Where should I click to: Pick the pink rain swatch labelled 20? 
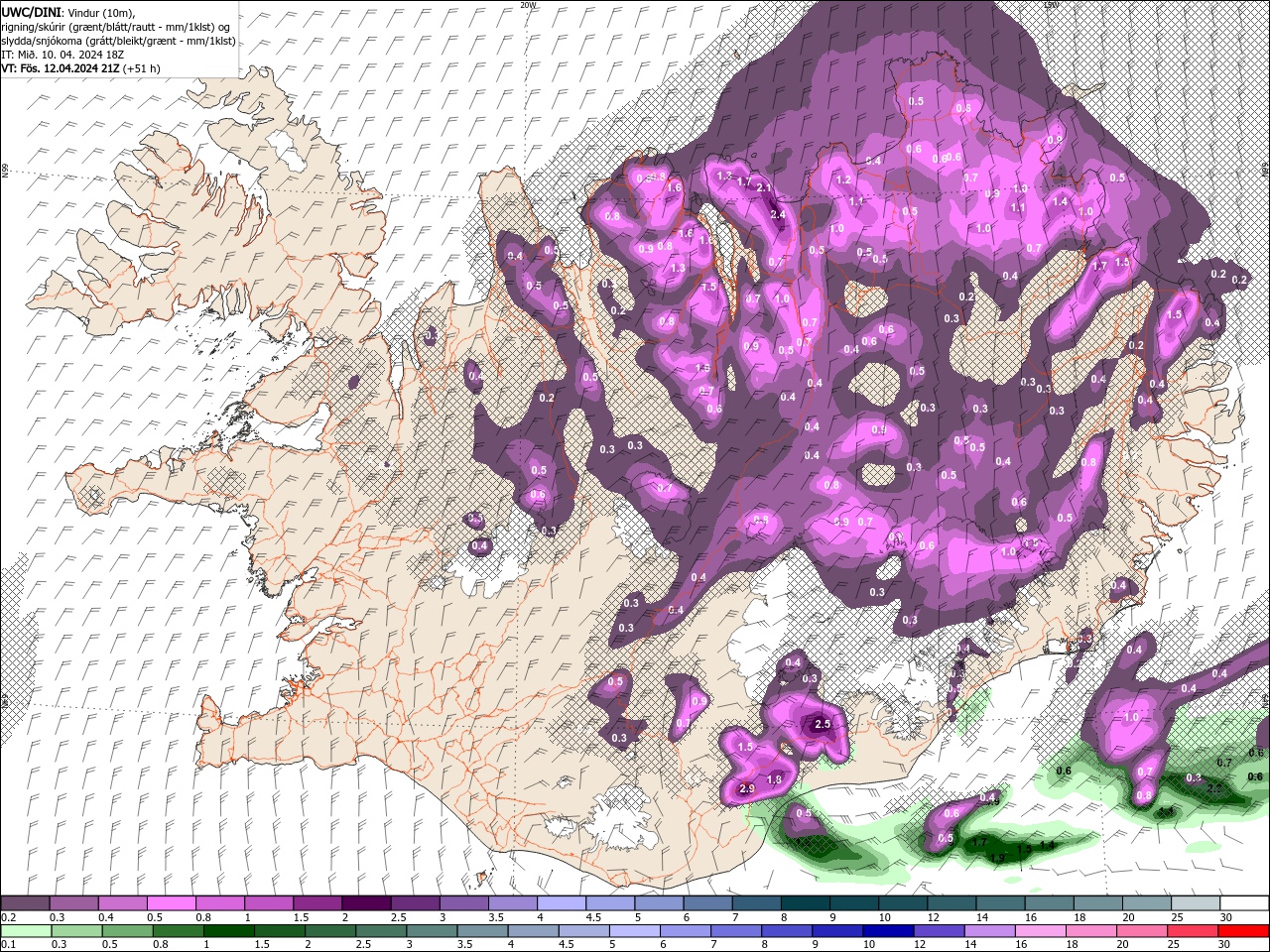tap(1142, 931)
